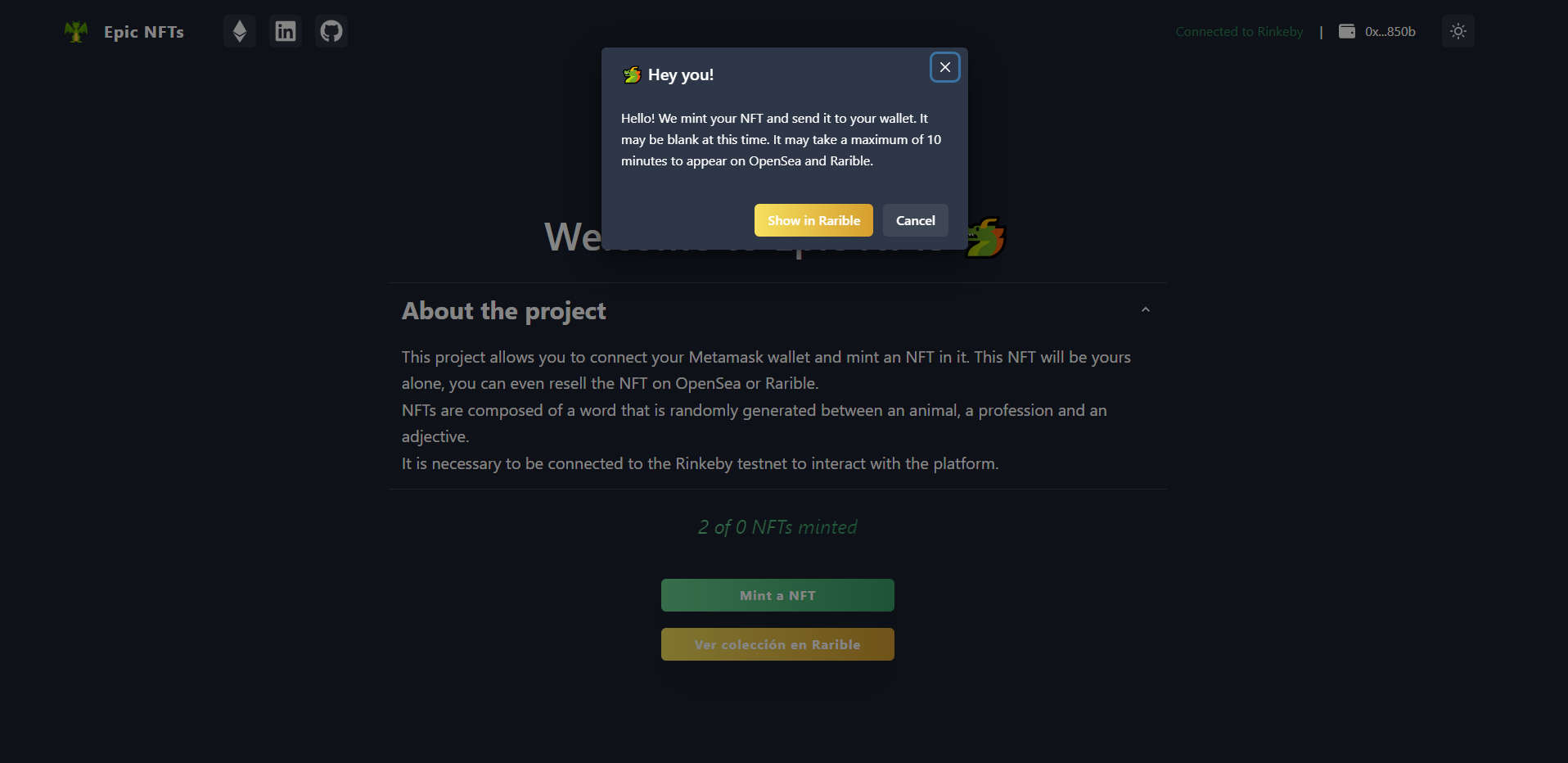Open the GitHub repository icon

pyautogui.click(x=331, y=31)
